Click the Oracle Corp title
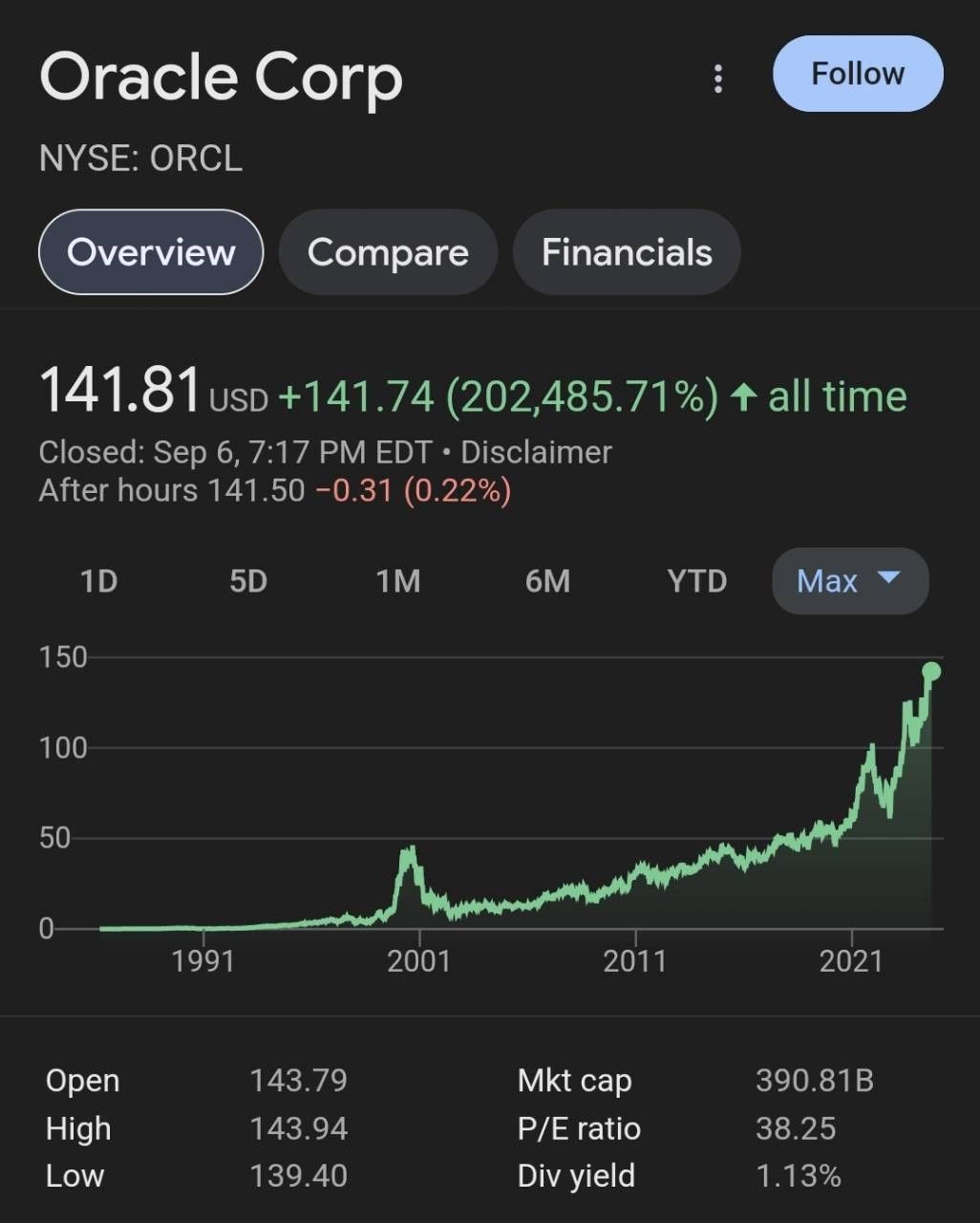This screenshot has width=980, height=1223. tap(221, 79)
